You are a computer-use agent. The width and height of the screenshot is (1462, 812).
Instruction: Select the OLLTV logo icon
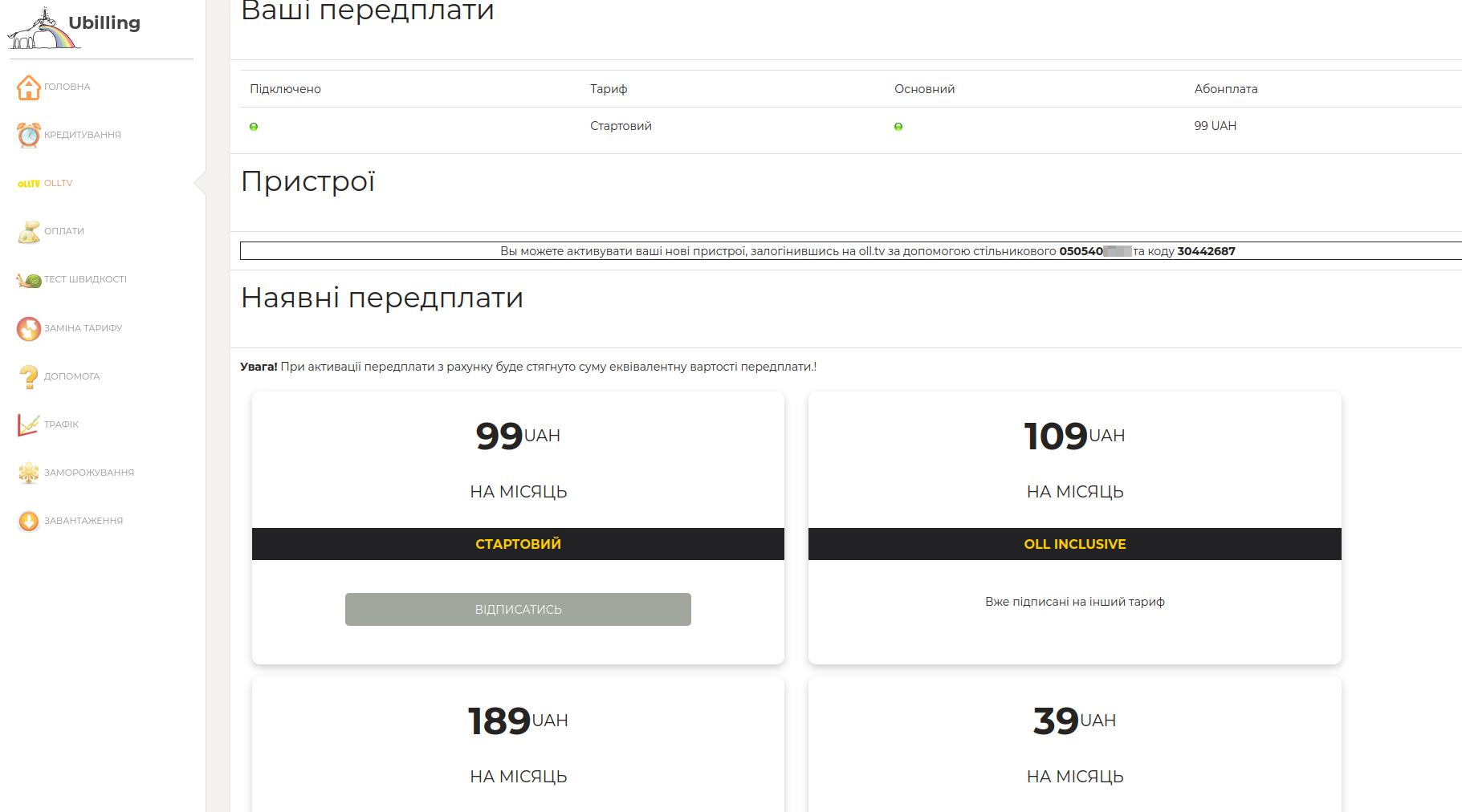29,184
